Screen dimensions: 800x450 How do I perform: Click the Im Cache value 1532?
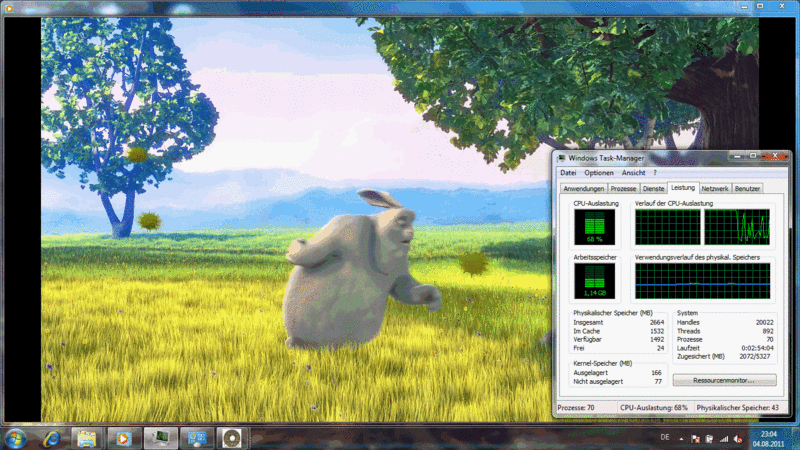point(657,331)
